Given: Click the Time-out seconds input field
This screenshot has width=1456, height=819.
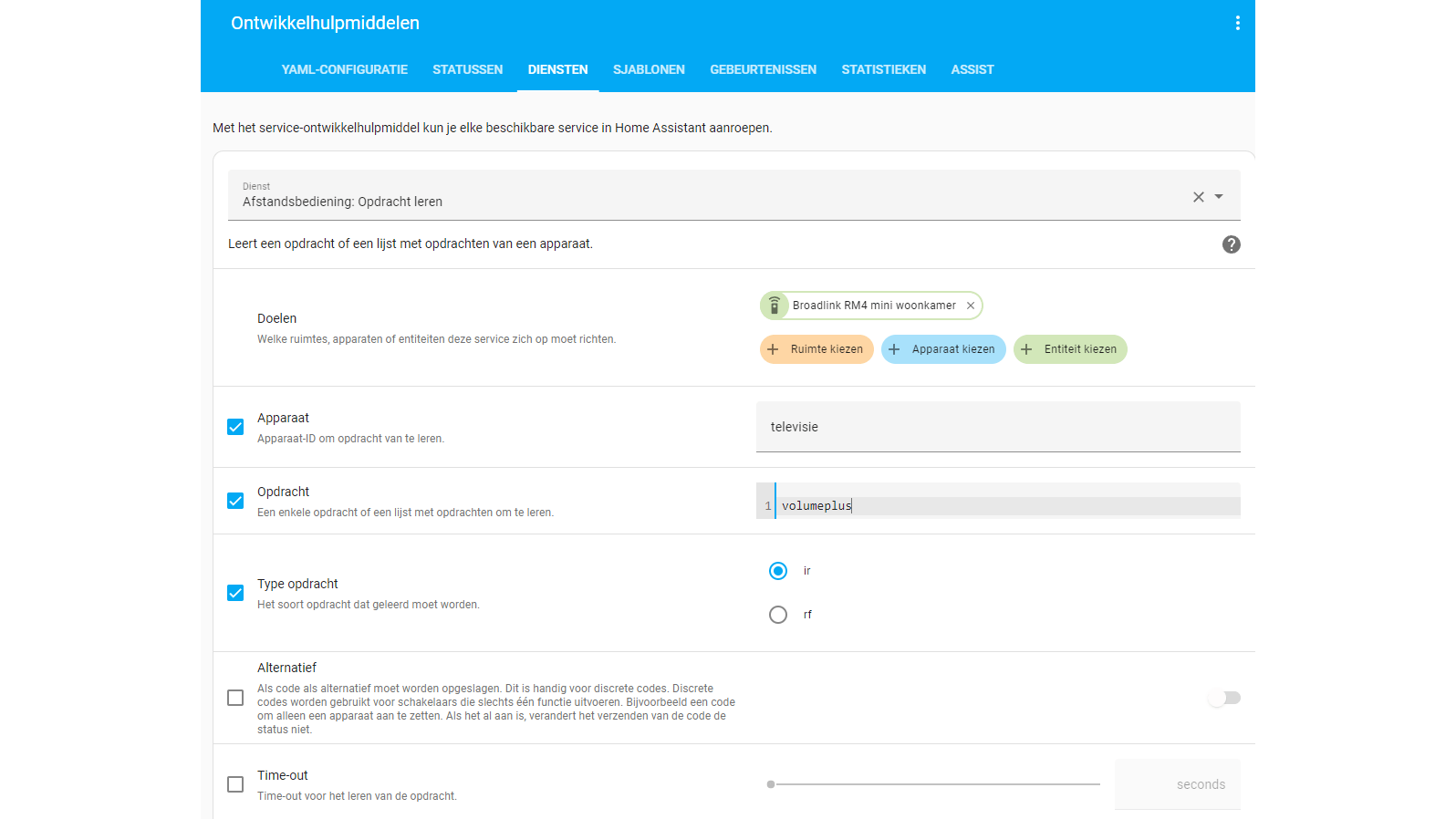Looking at the screenshot, I should (1178, 784).
